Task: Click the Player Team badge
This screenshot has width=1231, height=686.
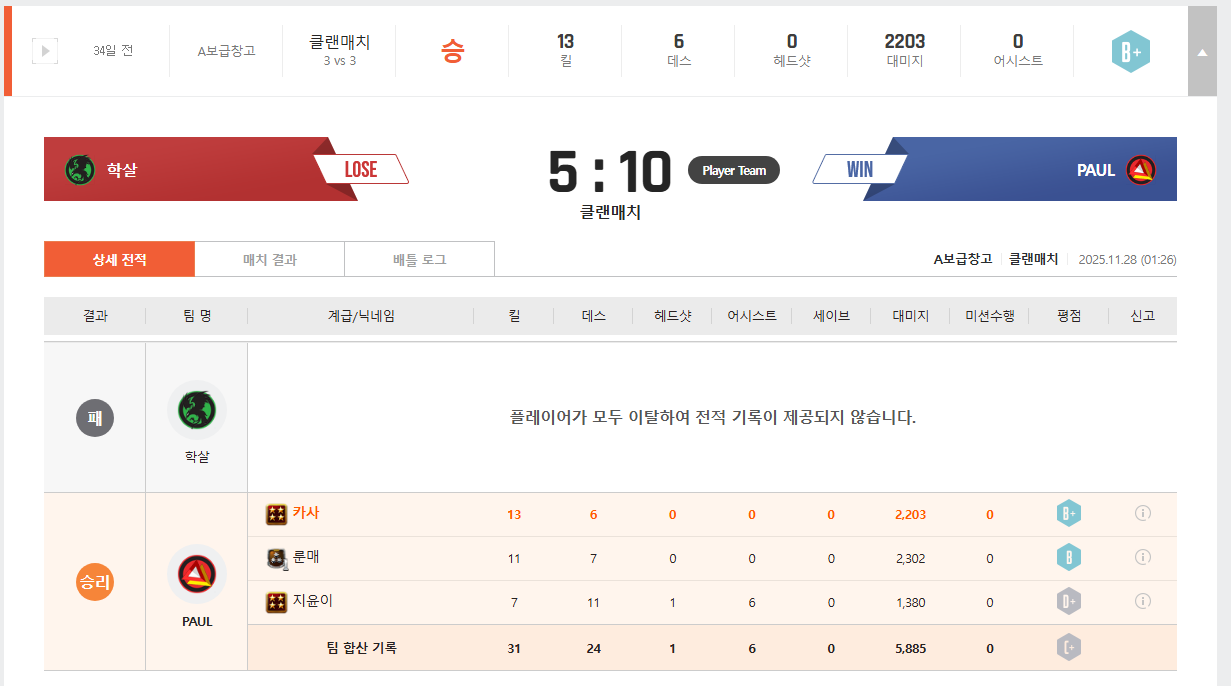Action: [x=733, y=170]
